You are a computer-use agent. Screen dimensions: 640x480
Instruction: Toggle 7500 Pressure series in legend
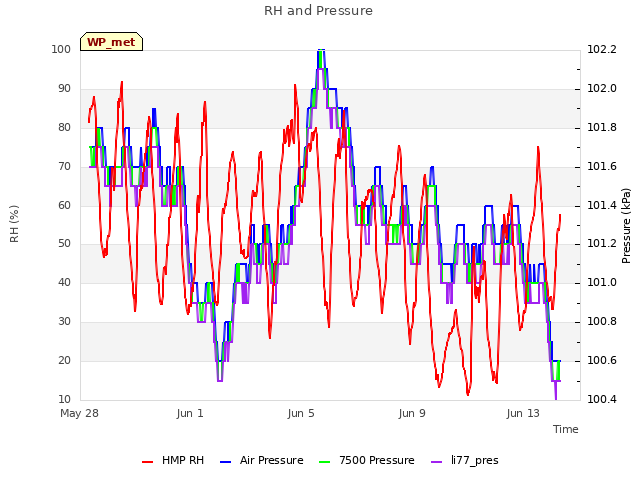[x=367, y=460]
